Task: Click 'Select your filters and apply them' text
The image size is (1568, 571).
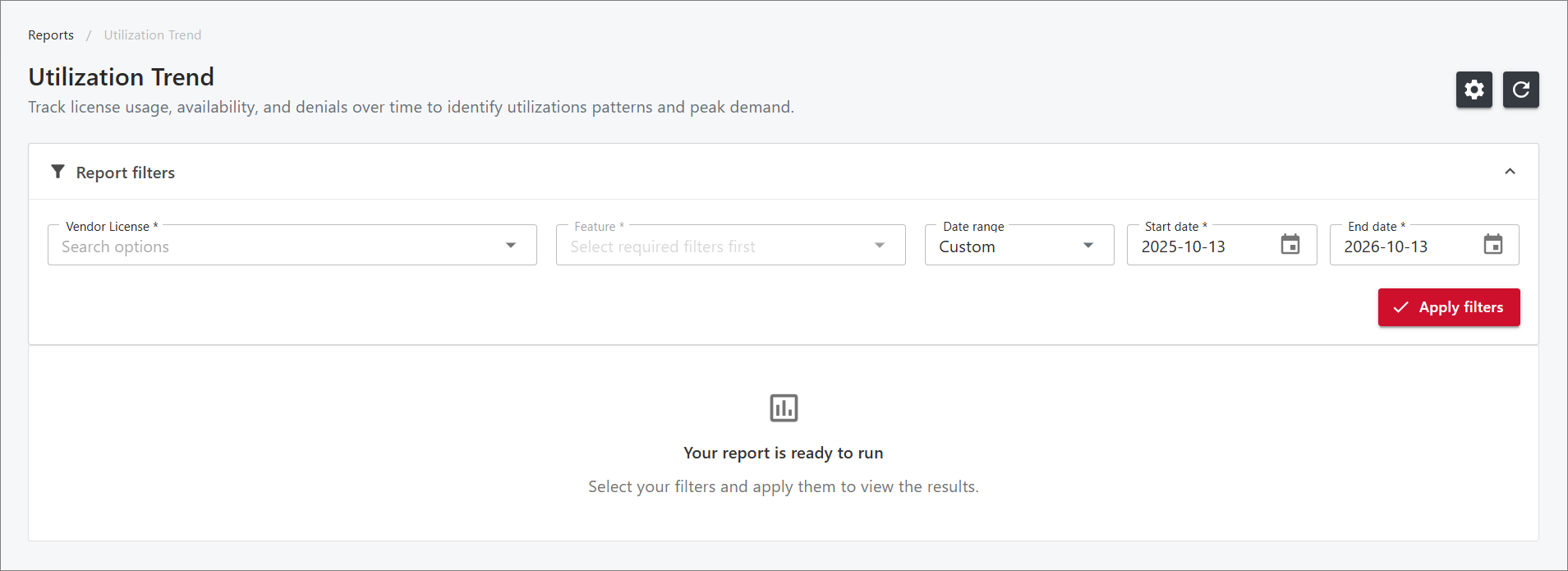Action: (x=784, y=486)
